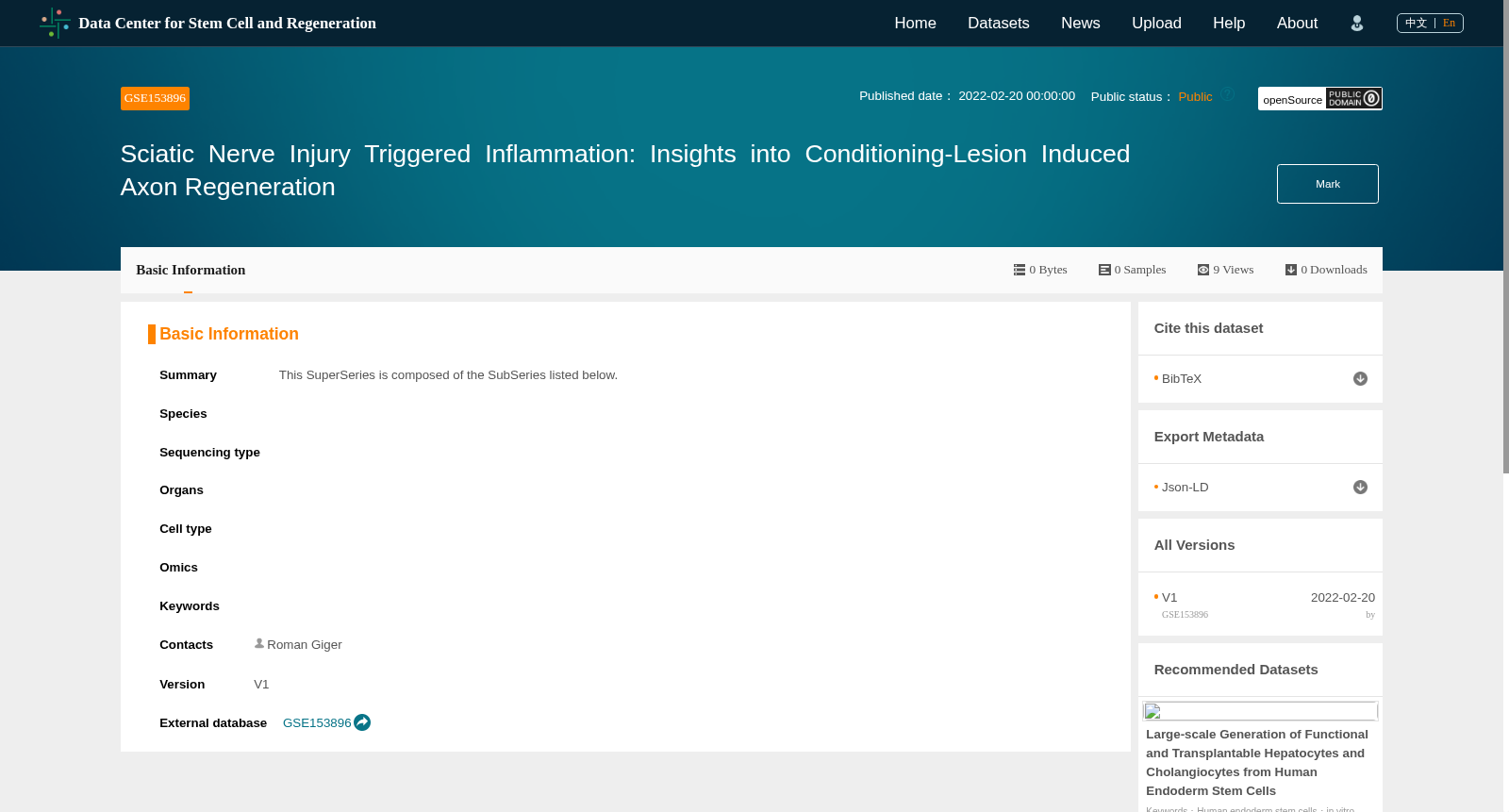Click the Data Center for Stem Cell title
Image resolution: width=1509 pixels, height=812 pixels.
click(x=227, y=24)
